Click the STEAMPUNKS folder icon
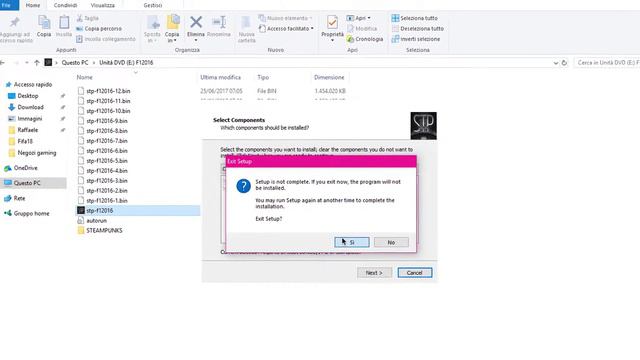 (x=81, y=231)
